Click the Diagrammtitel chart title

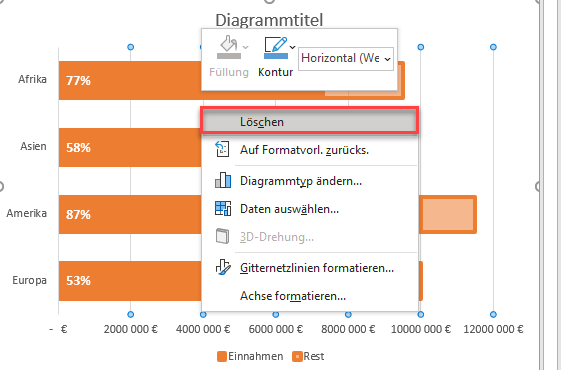269,20
